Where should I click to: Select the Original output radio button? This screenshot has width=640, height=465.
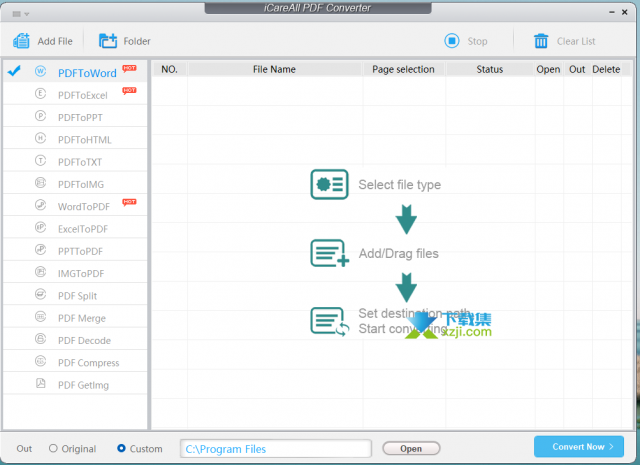pyautogui.click(x=53, y=448)
